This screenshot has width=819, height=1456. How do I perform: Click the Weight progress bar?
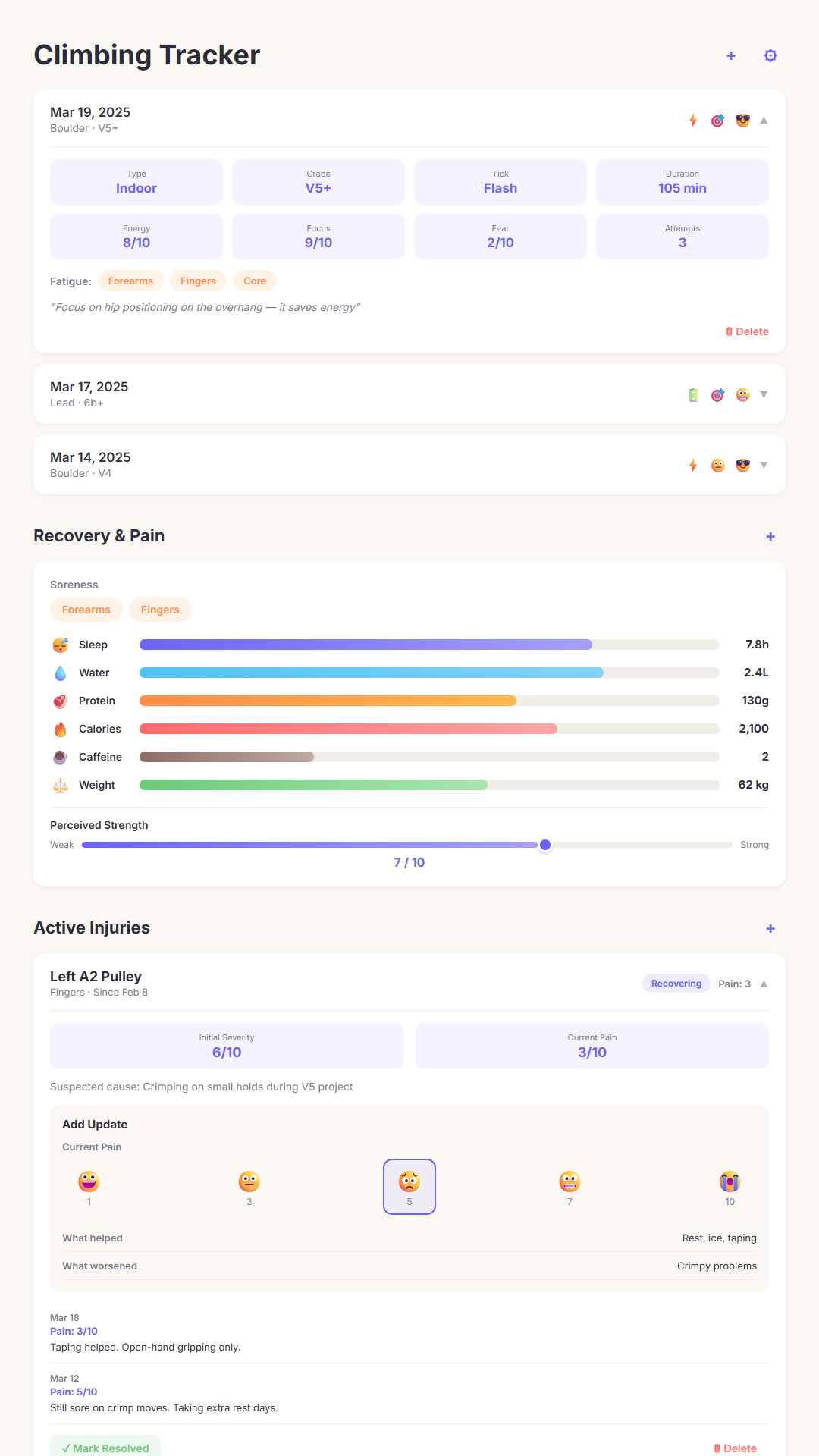pyautogui.click(x=429, y=785)
